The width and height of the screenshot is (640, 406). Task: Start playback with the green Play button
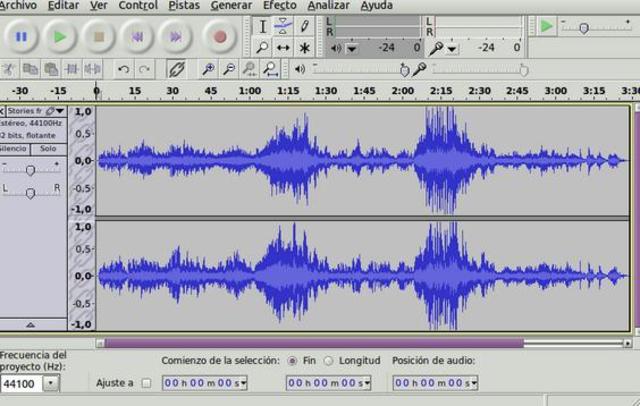[x=60, y=37]
